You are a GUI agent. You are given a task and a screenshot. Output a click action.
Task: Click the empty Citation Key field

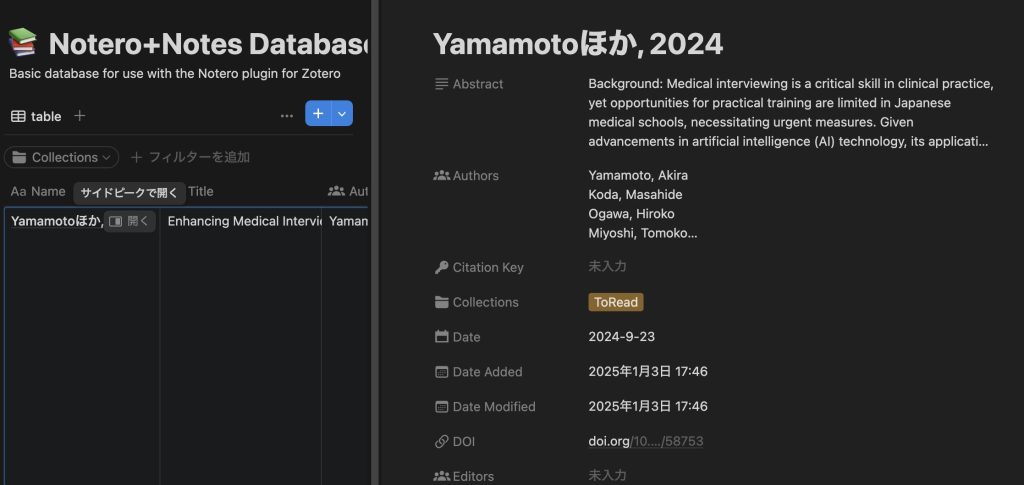point(607,267)
